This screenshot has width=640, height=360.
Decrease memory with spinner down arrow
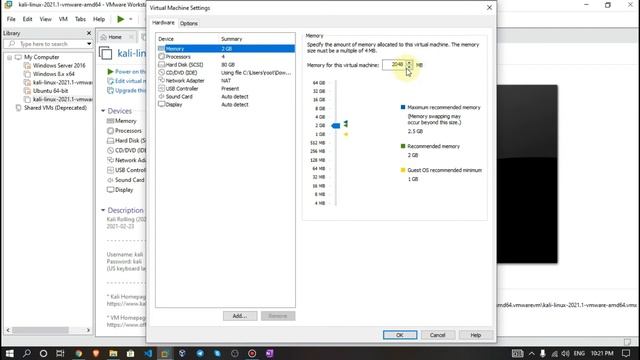coord(409,67)
